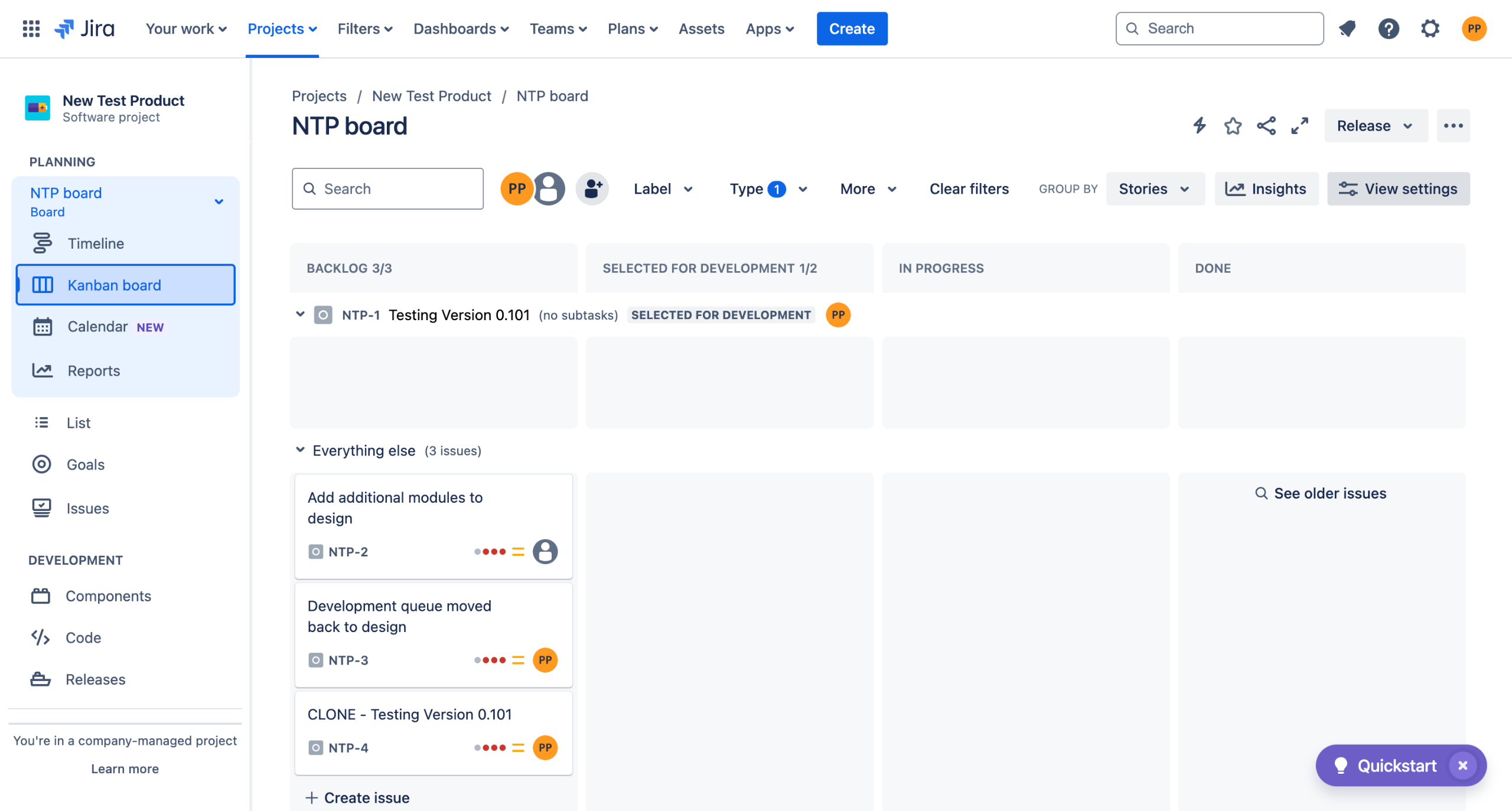The image size is (1512, 811).
Task: Click the share board icon
Action: click(1266, 126)
